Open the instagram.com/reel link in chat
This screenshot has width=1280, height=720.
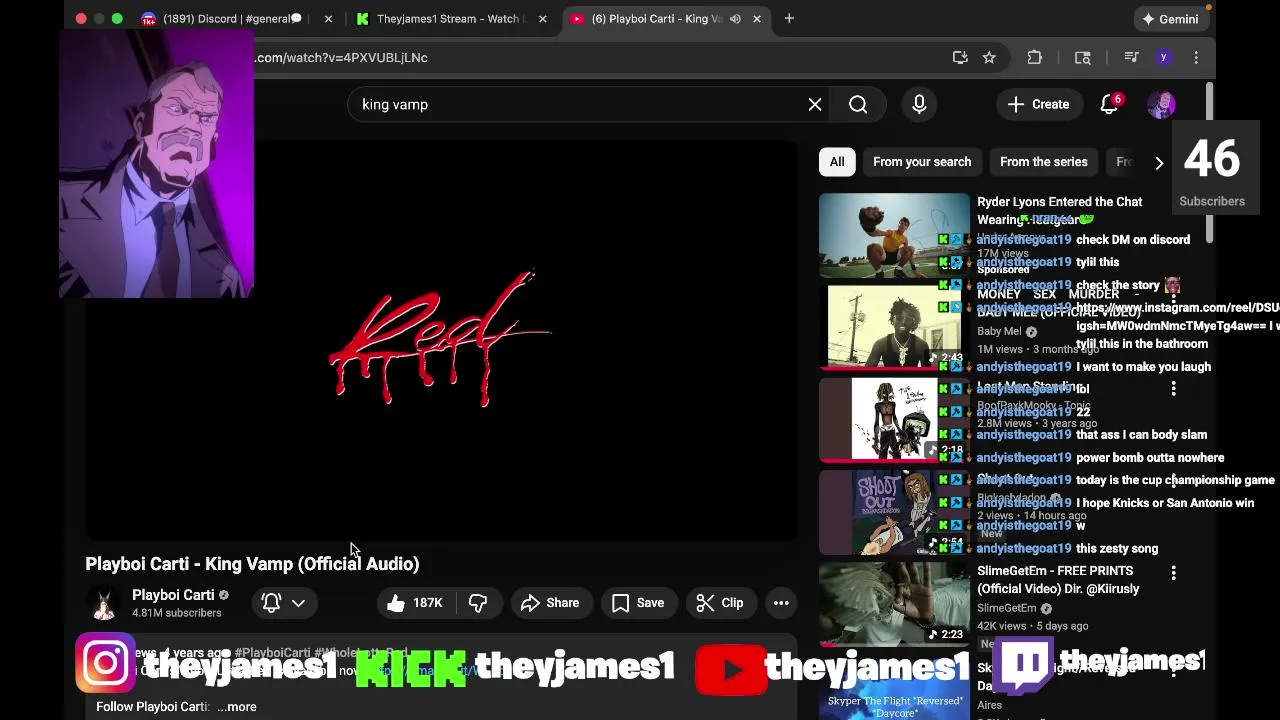click(1177, 316)
